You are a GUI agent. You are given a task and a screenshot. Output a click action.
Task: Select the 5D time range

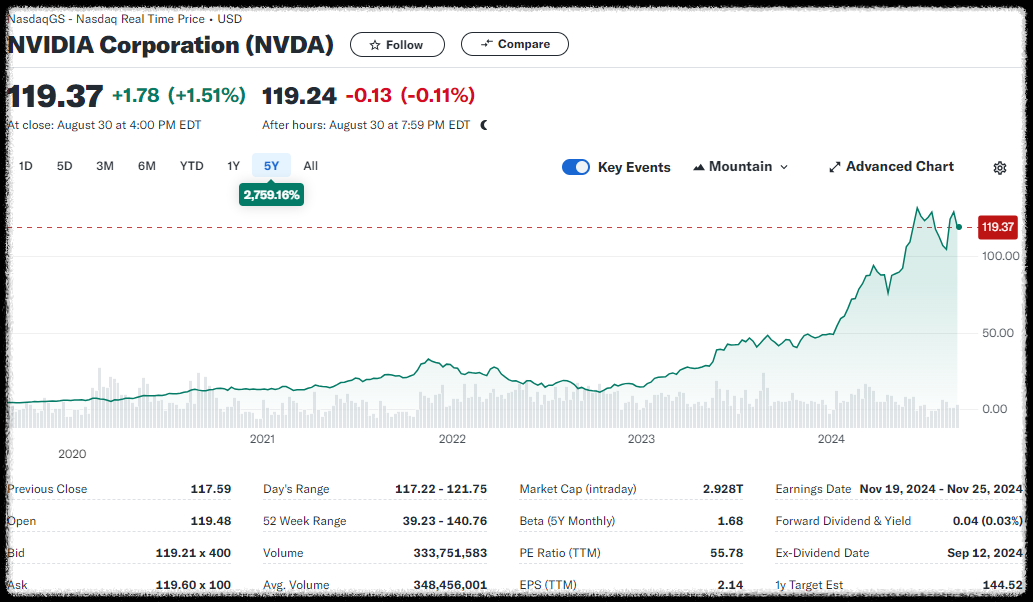coord(65,166)
